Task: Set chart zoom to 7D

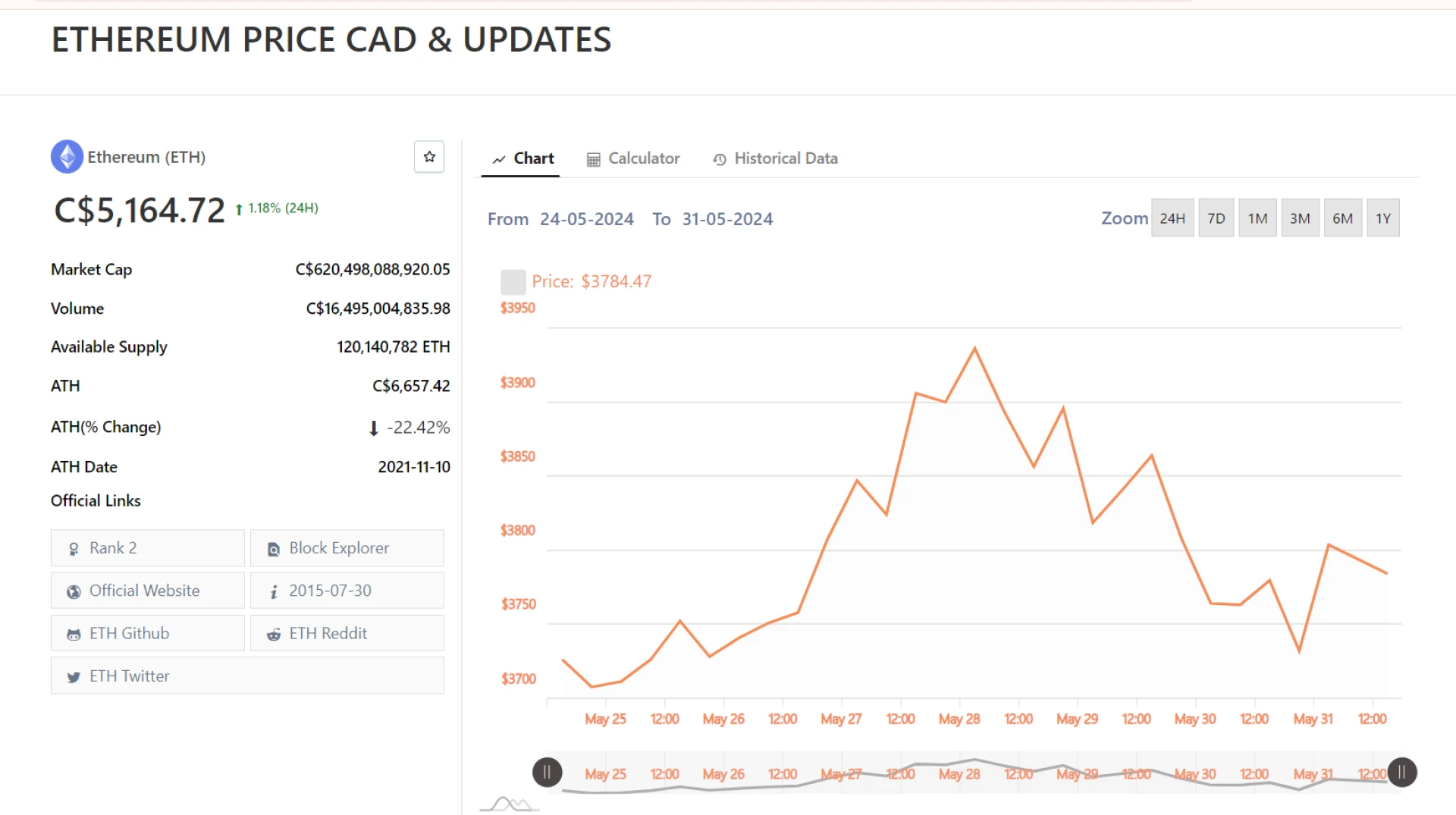Action: point(1216,218)
